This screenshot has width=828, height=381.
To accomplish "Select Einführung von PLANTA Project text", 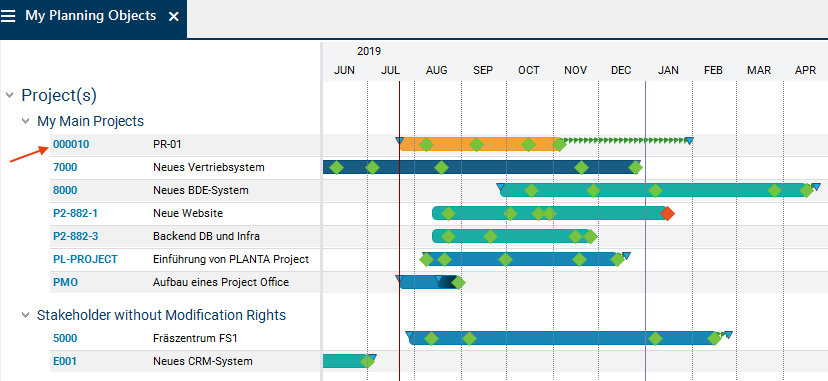I will pyautogui.click(x=231, y=259).
